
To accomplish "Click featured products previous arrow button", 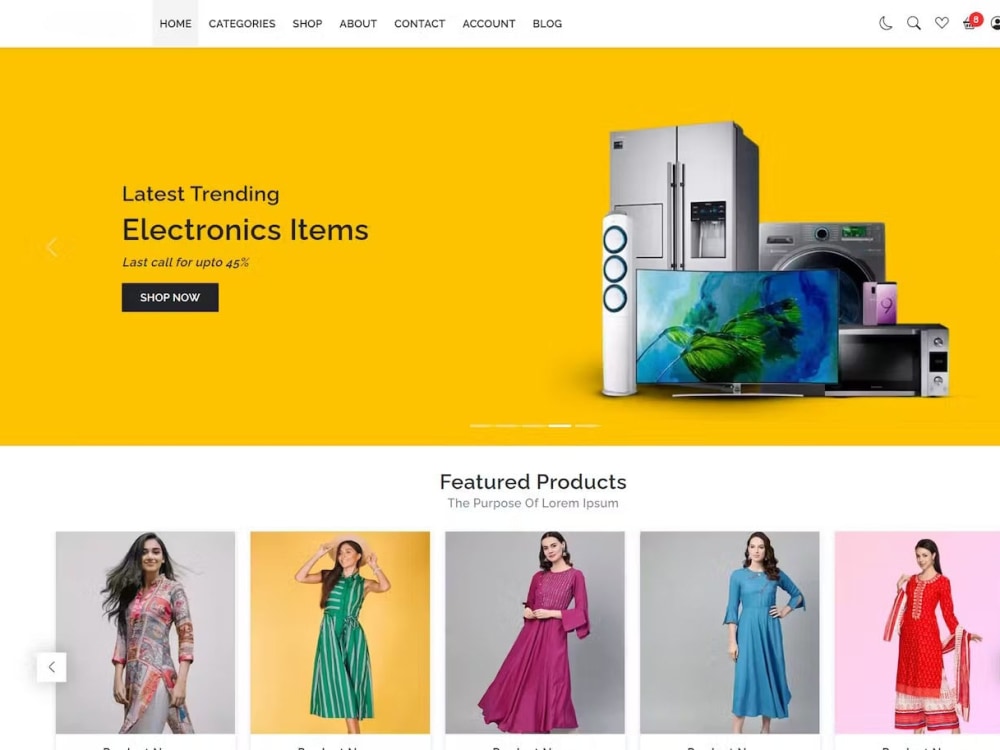I will pyautogui.click(x=52, y=667).
